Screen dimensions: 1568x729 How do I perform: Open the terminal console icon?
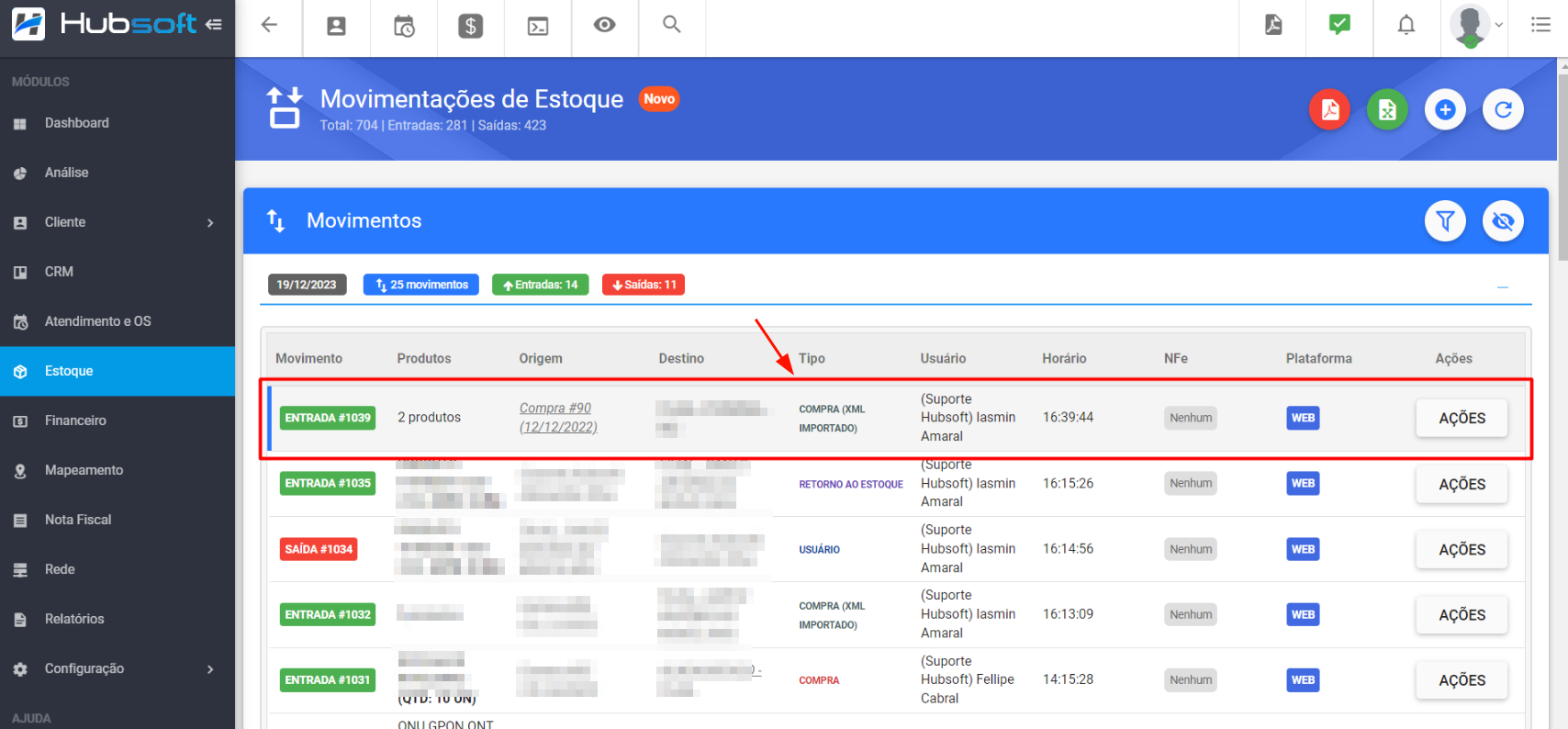click(538, 26)
